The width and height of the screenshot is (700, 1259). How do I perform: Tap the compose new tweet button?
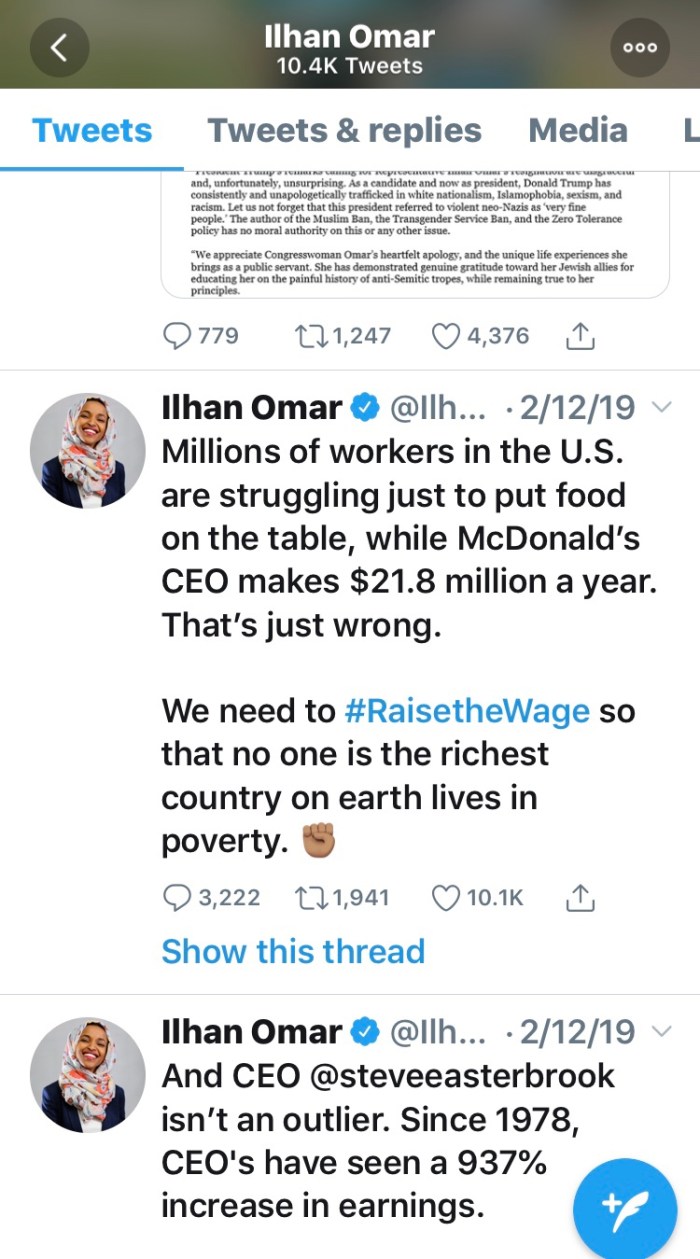[x=624, y=1208]
